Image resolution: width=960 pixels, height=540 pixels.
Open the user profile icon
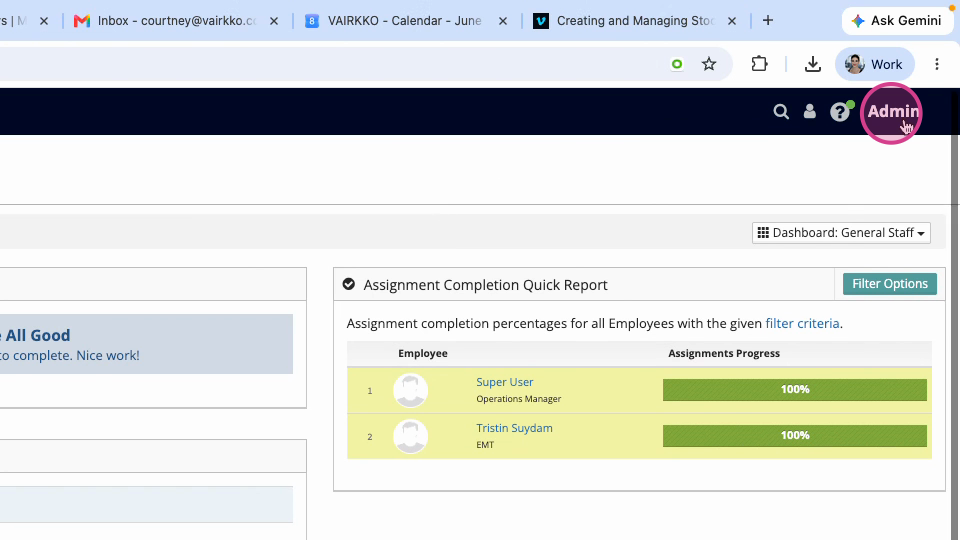tap(809, 111)
